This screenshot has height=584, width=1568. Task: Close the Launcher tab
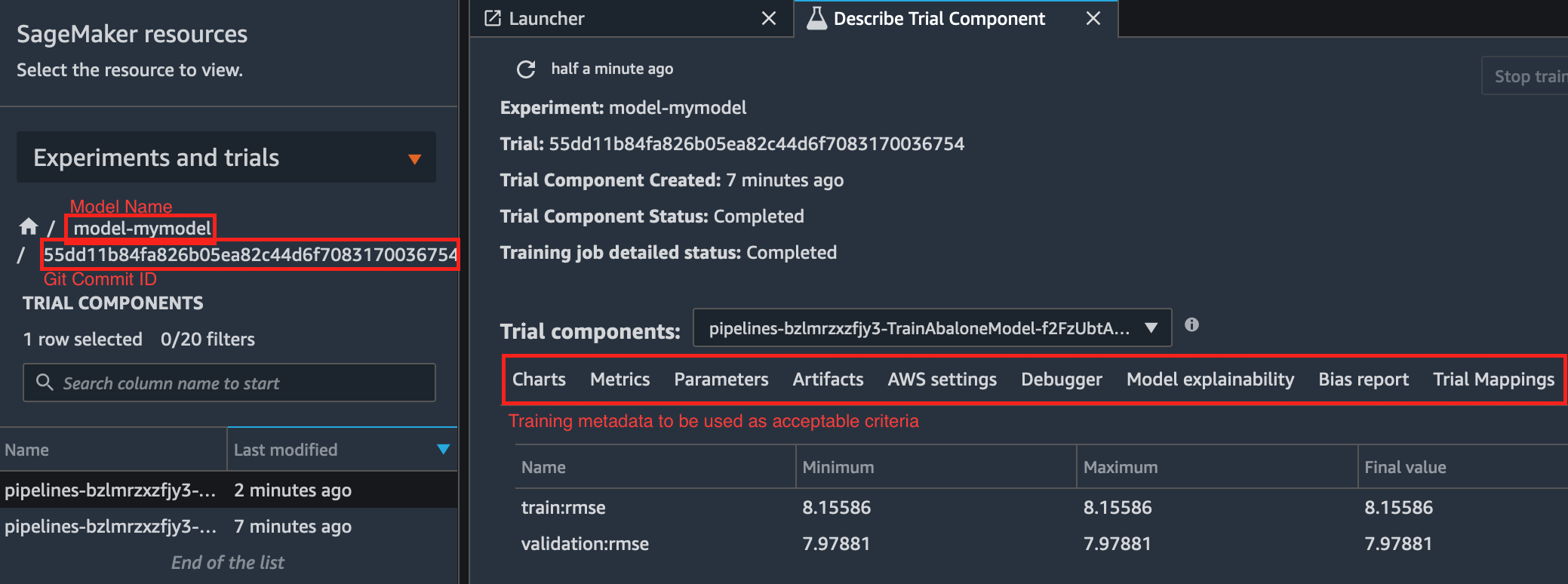point(768,18)
